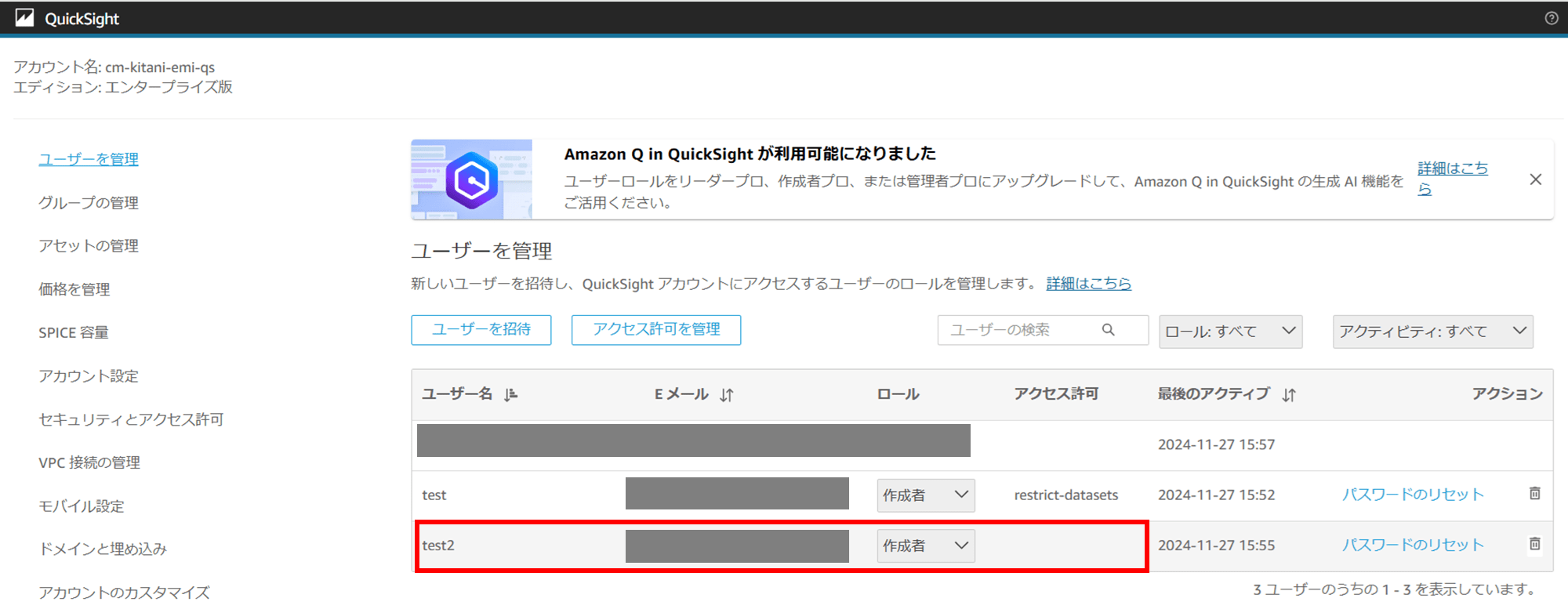
Task: Click the search magnifier icon
Action: [1108, 330]
